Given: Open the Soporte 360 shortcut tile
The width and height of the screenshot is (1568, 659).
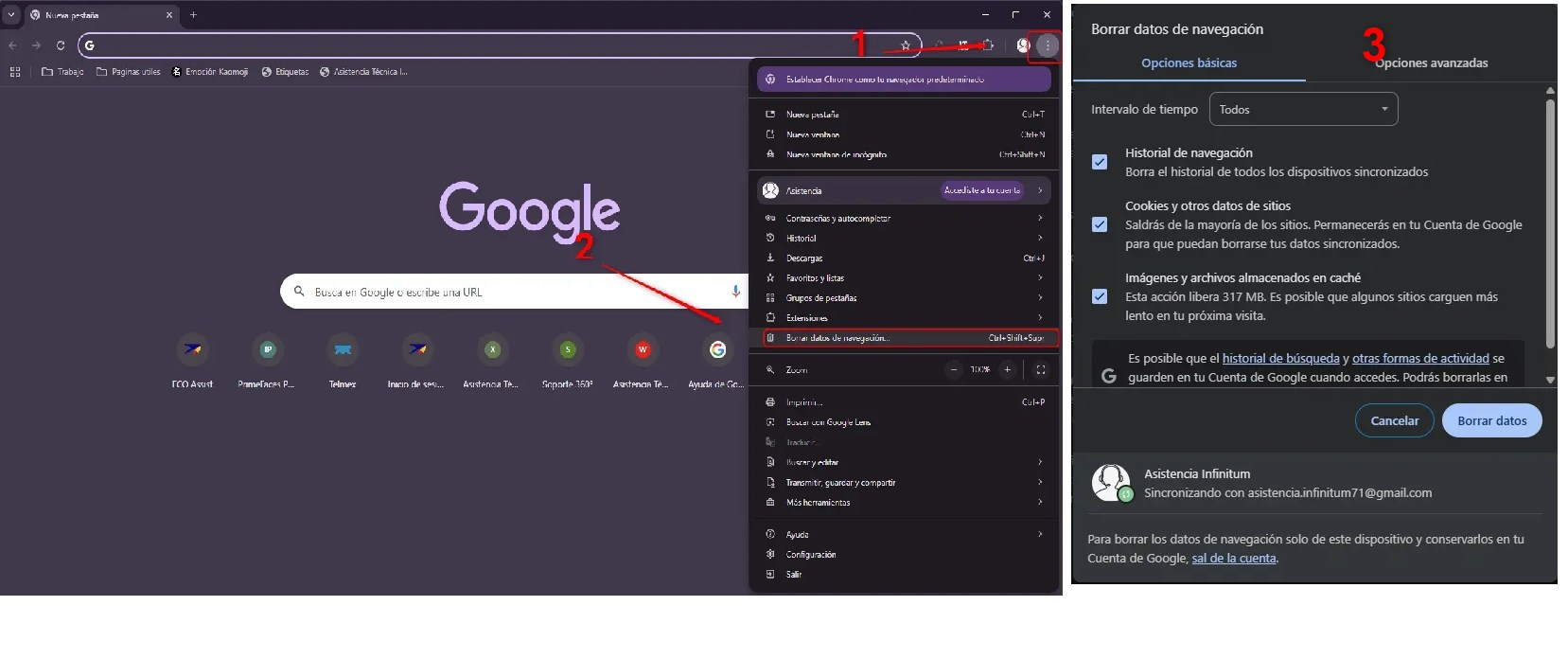Looking at the screenshot, I should click(567, 361).
